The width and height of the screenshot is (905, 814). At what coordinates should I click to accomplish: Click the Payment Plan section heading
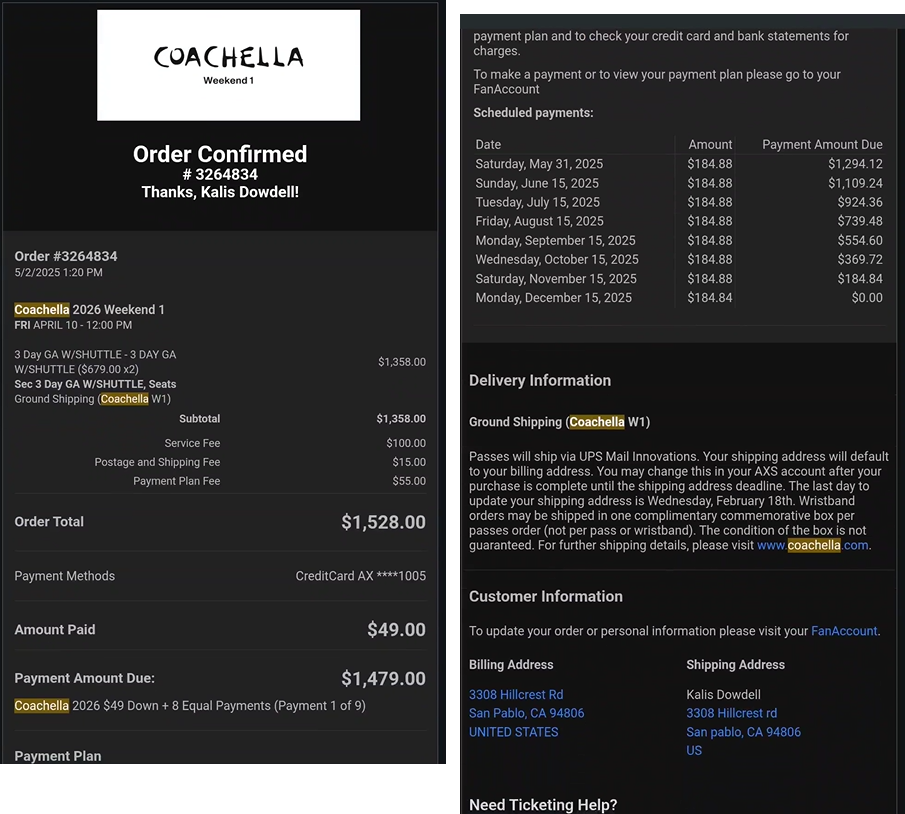(x=58, y=756)
